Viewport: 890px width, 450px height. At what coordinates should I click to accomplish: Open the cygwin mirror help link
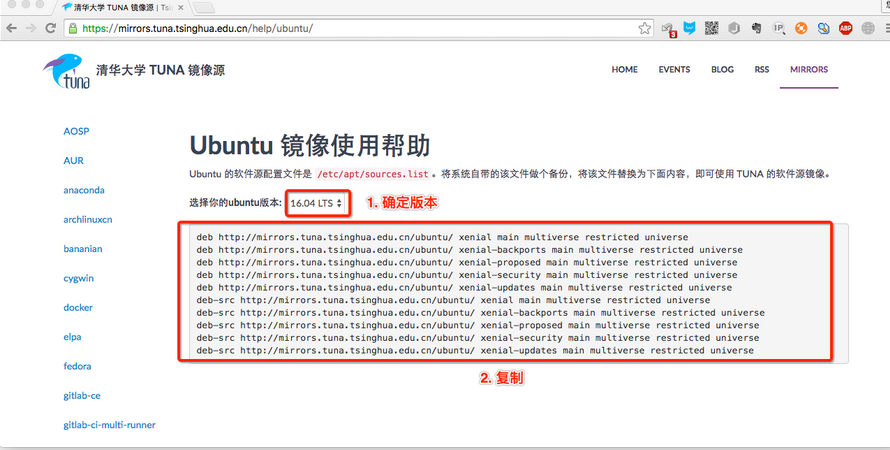78,278
